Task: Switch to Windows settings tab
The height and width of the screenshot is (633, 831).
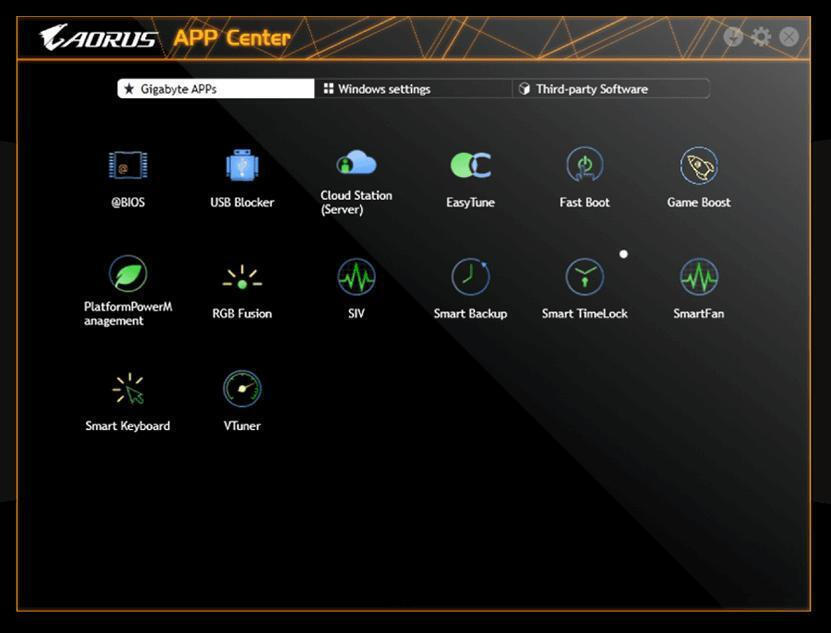Action: (x=413, y=89)
